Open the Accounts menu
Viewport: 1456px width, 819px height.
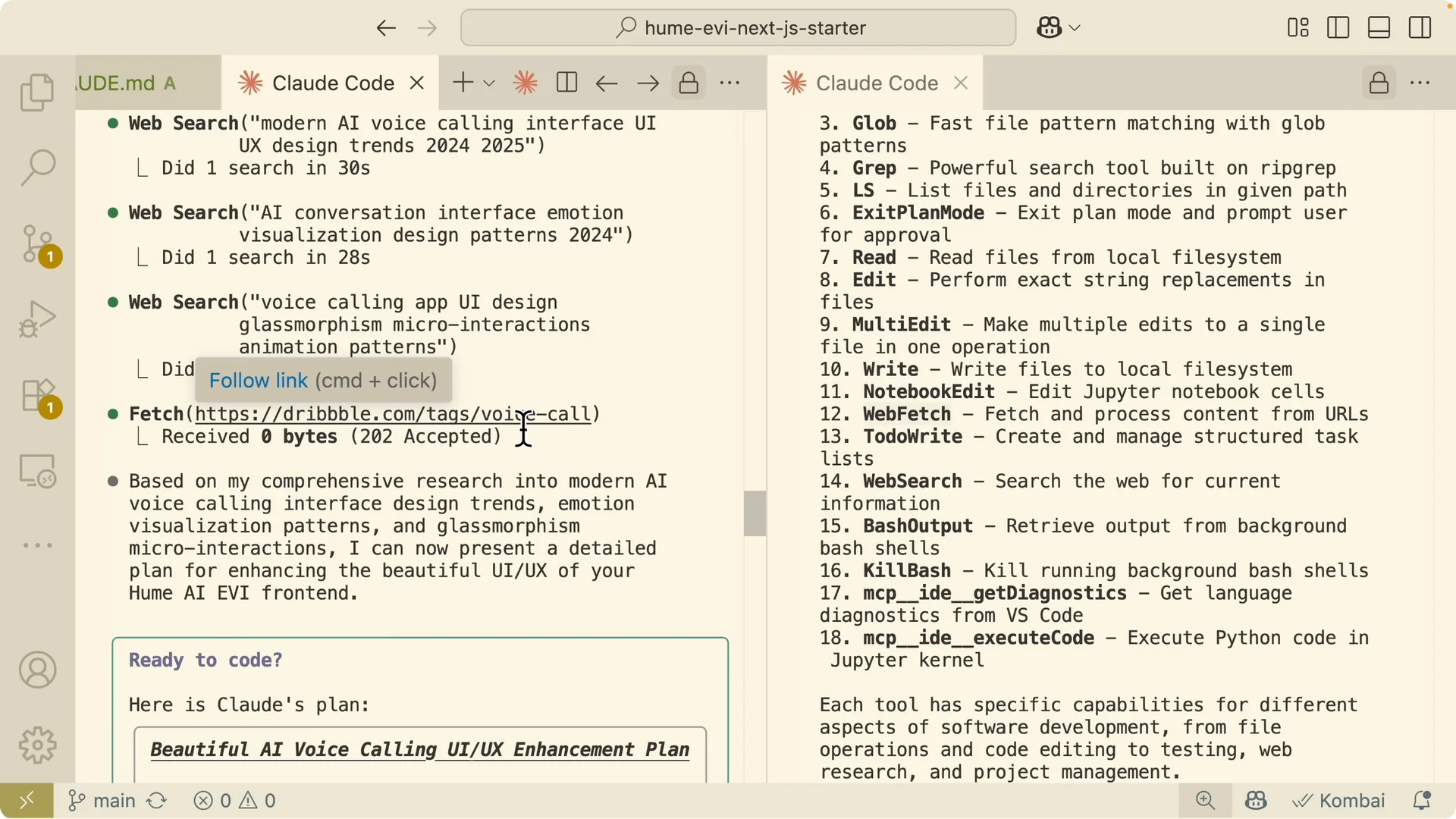[x=37, y=670]
